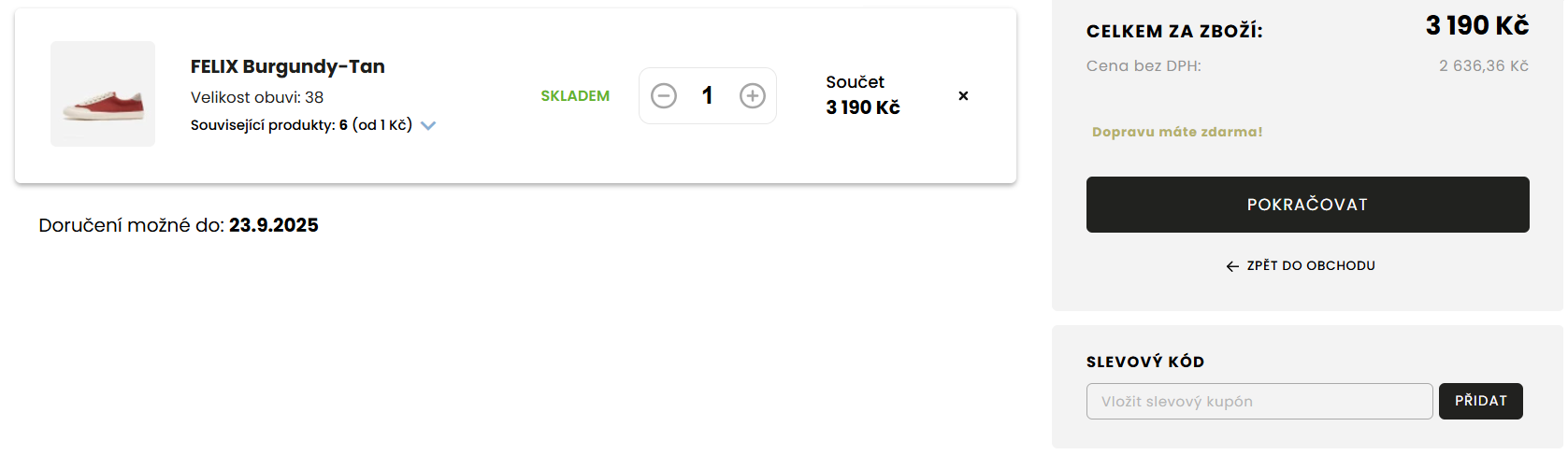Open the FELIX Burgundy-Tan product title link
Viewport: 1568px width, 455px height.
[287, 66]
